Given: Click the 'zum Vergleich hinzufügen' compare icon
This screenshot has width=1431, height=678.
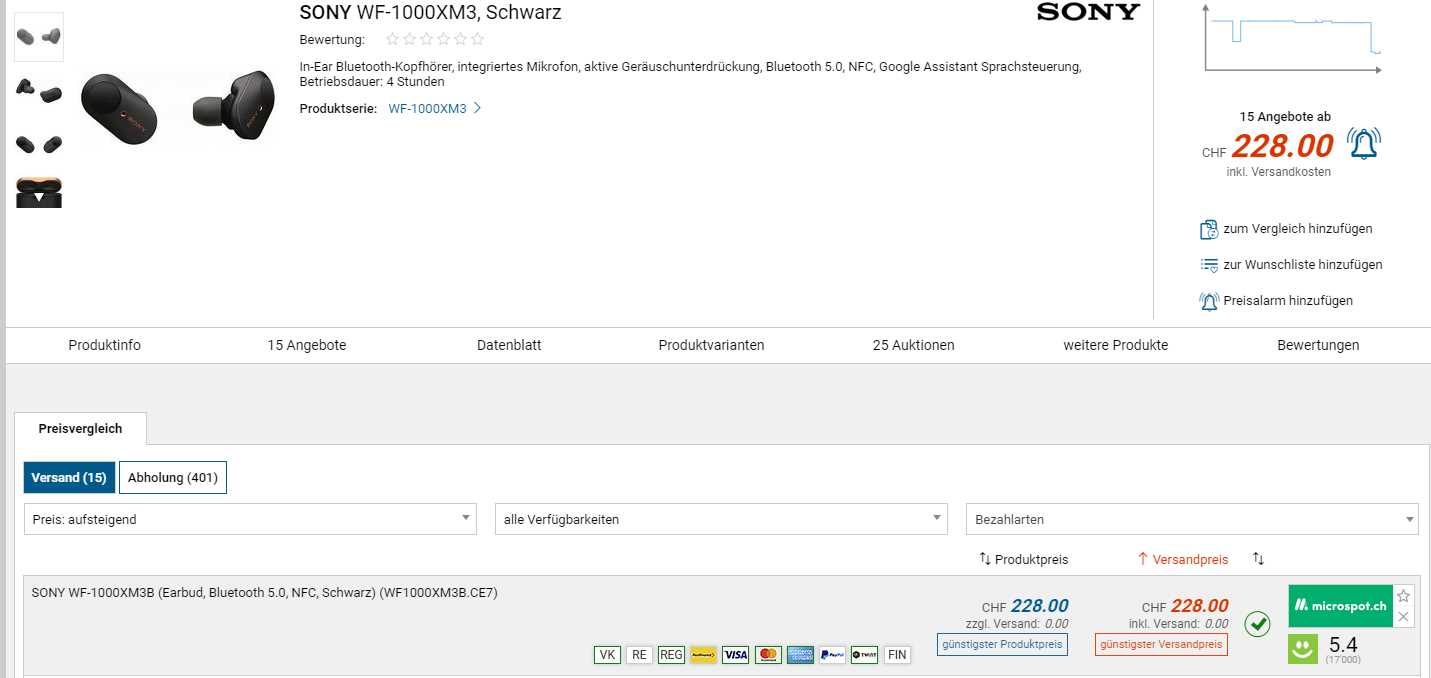Looking at the screenshot, I should coord(1208,229).
